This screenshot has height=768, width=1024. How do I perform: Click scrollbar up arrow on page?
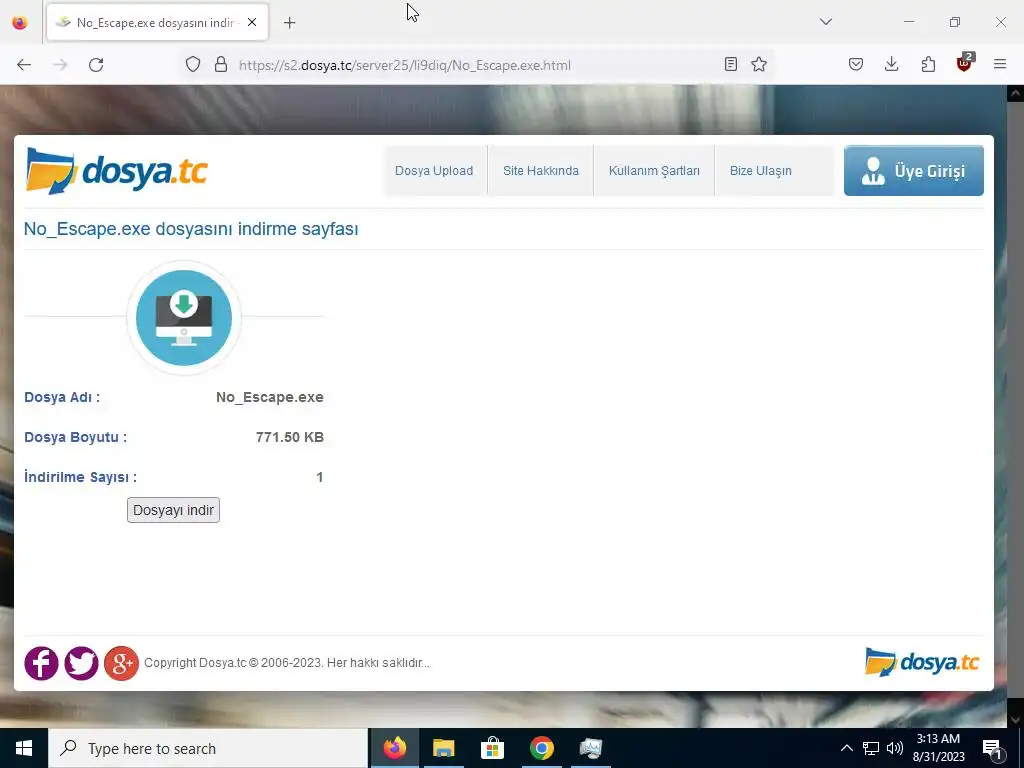pos(1015,93)
